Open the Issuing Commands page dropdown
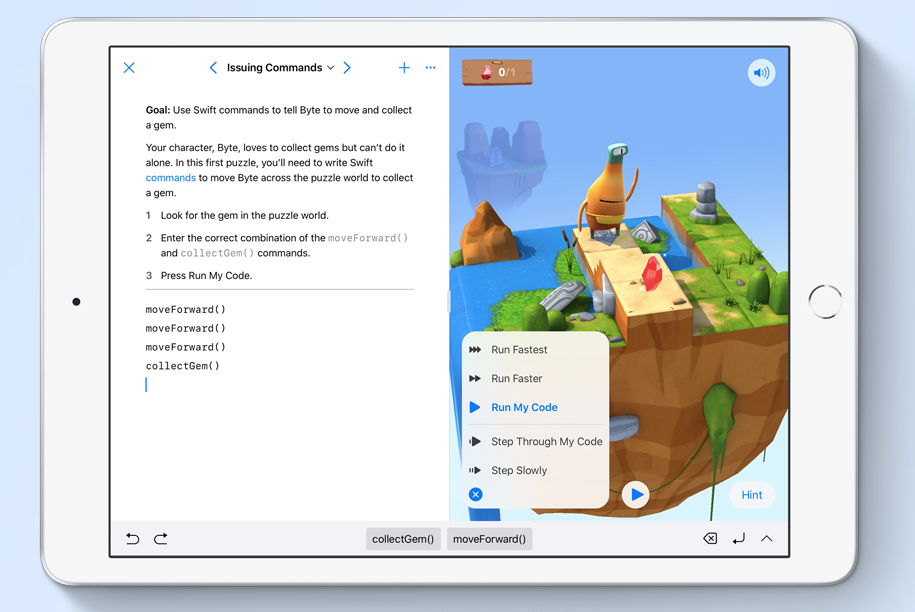The height and width of the screenshot is (612, 915). pyautogui.click(x=280, y=68)
